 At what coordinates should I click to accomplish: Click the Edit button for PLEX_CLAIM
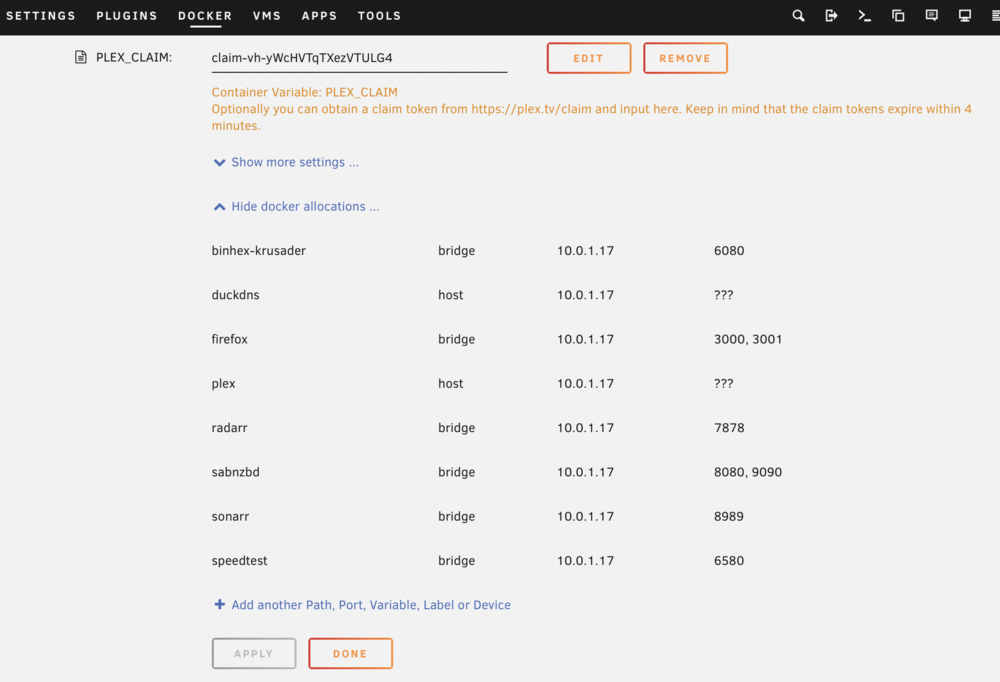[x=589, y=58]
